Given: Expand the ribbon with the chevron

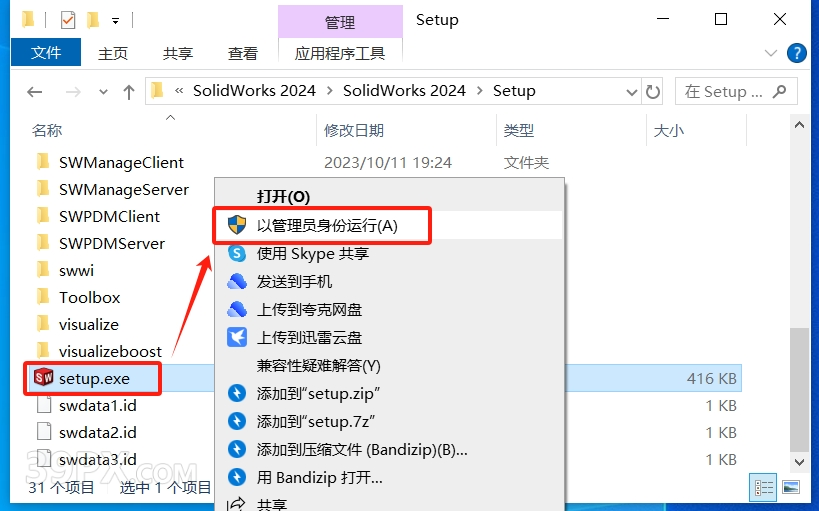Looking at the screenshot, I should [x=770, y=53].
